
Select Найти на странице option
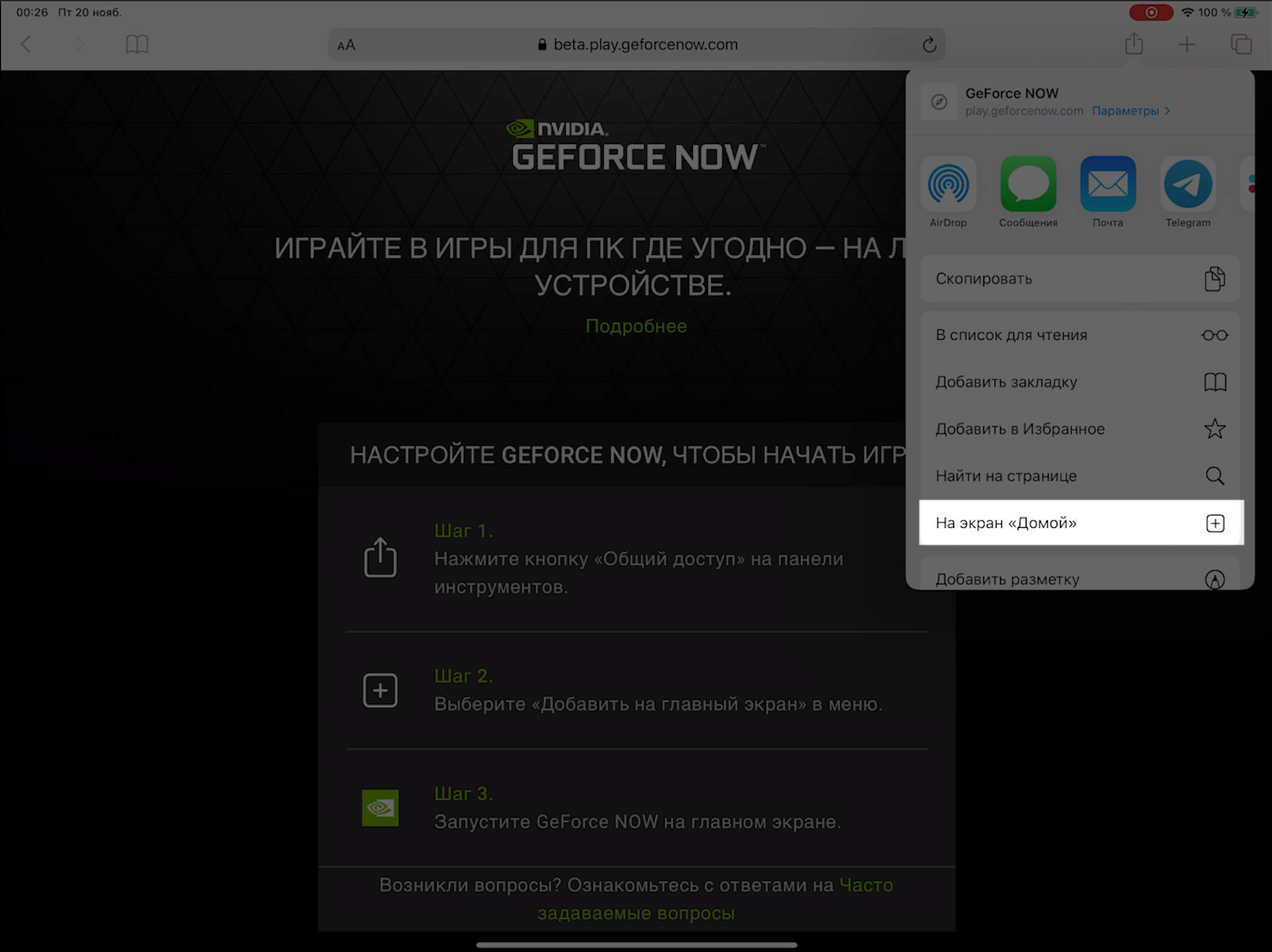[1080, 476]
